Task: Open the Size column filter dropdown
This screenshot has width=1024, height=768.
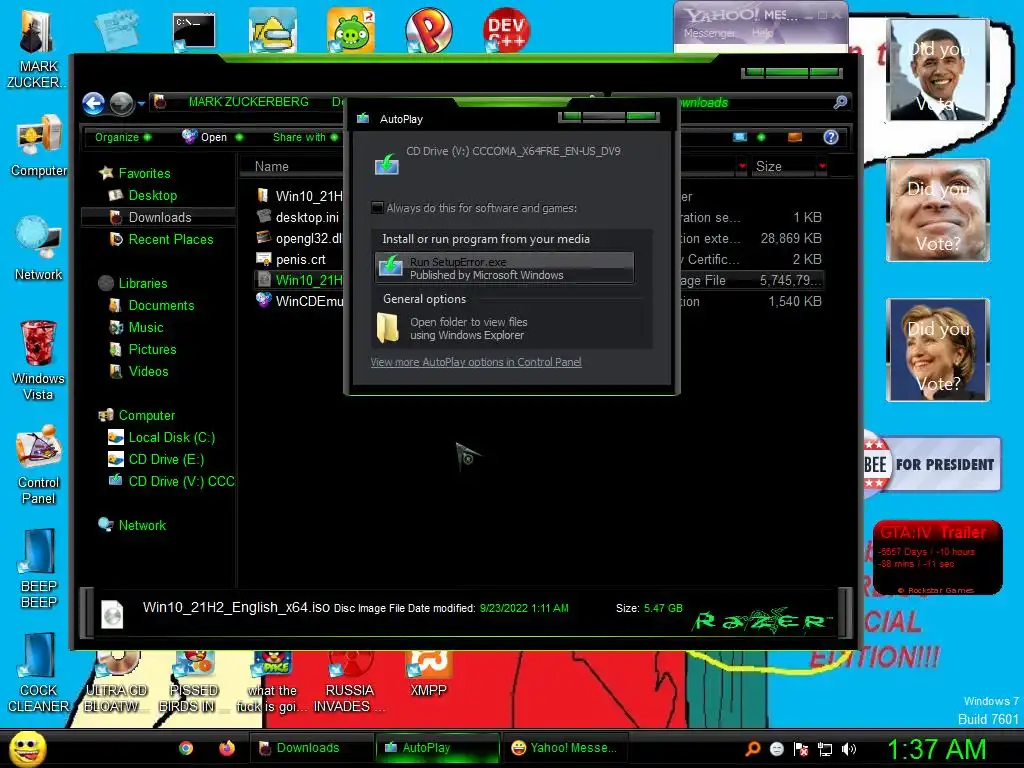Action: 822,167
